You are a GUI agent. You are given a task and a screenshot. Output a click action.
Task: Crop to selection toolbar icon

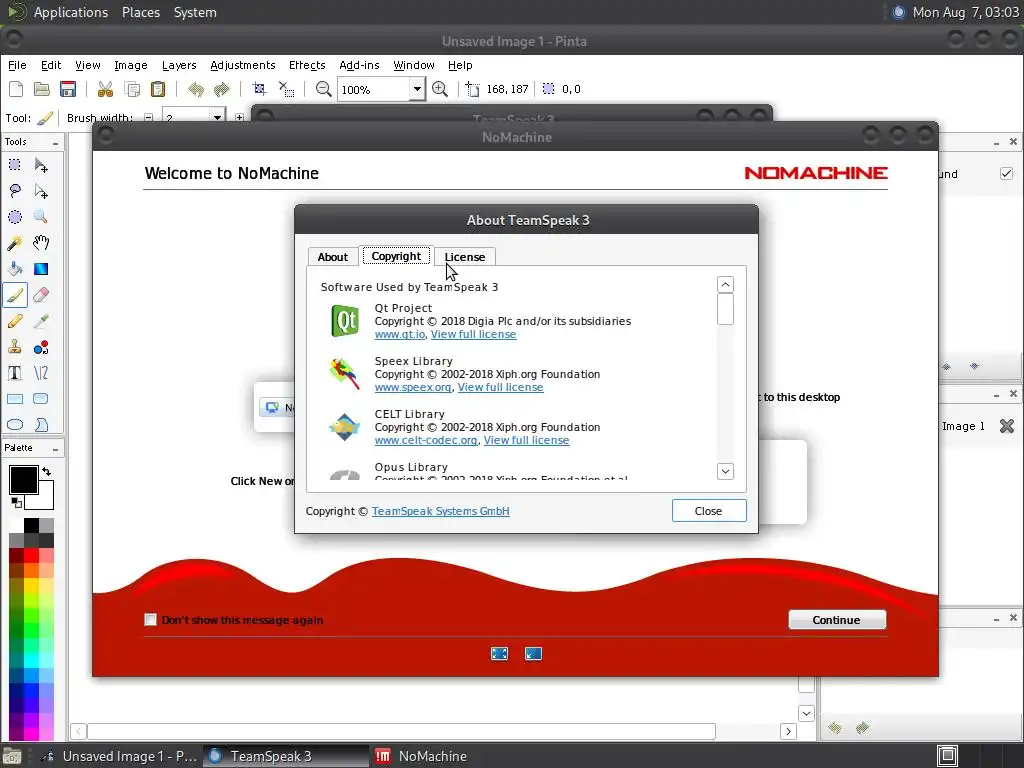(259, 89)
